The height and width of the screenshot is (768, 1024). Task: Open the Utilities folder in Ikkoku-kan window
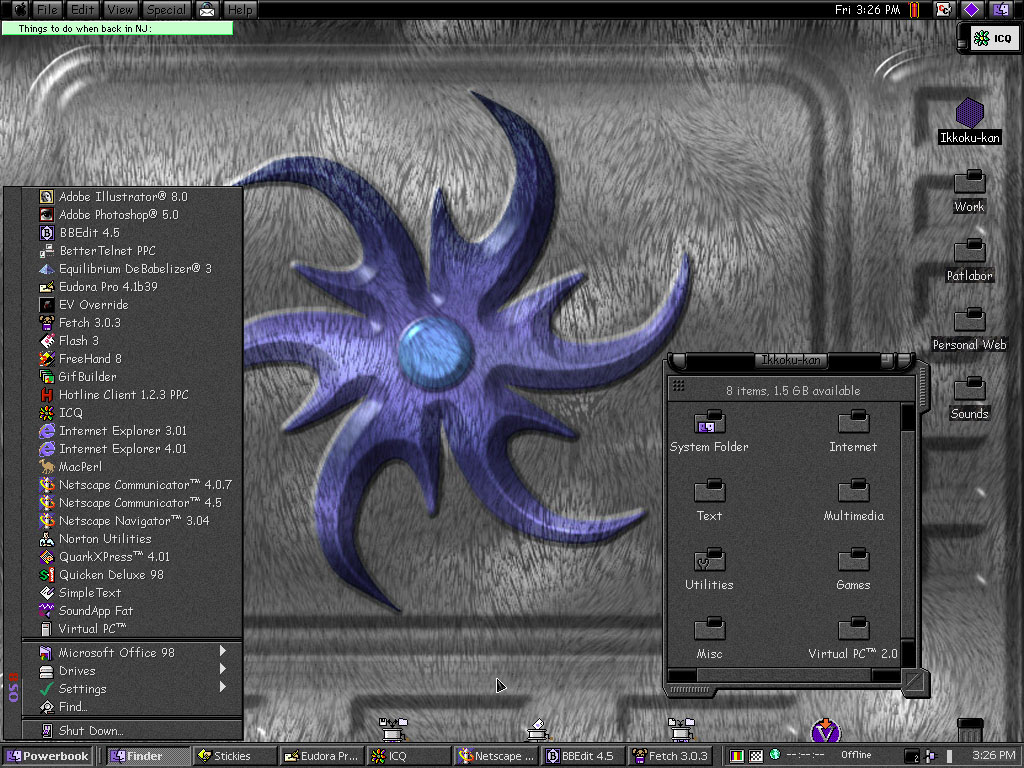pos(709,561)
